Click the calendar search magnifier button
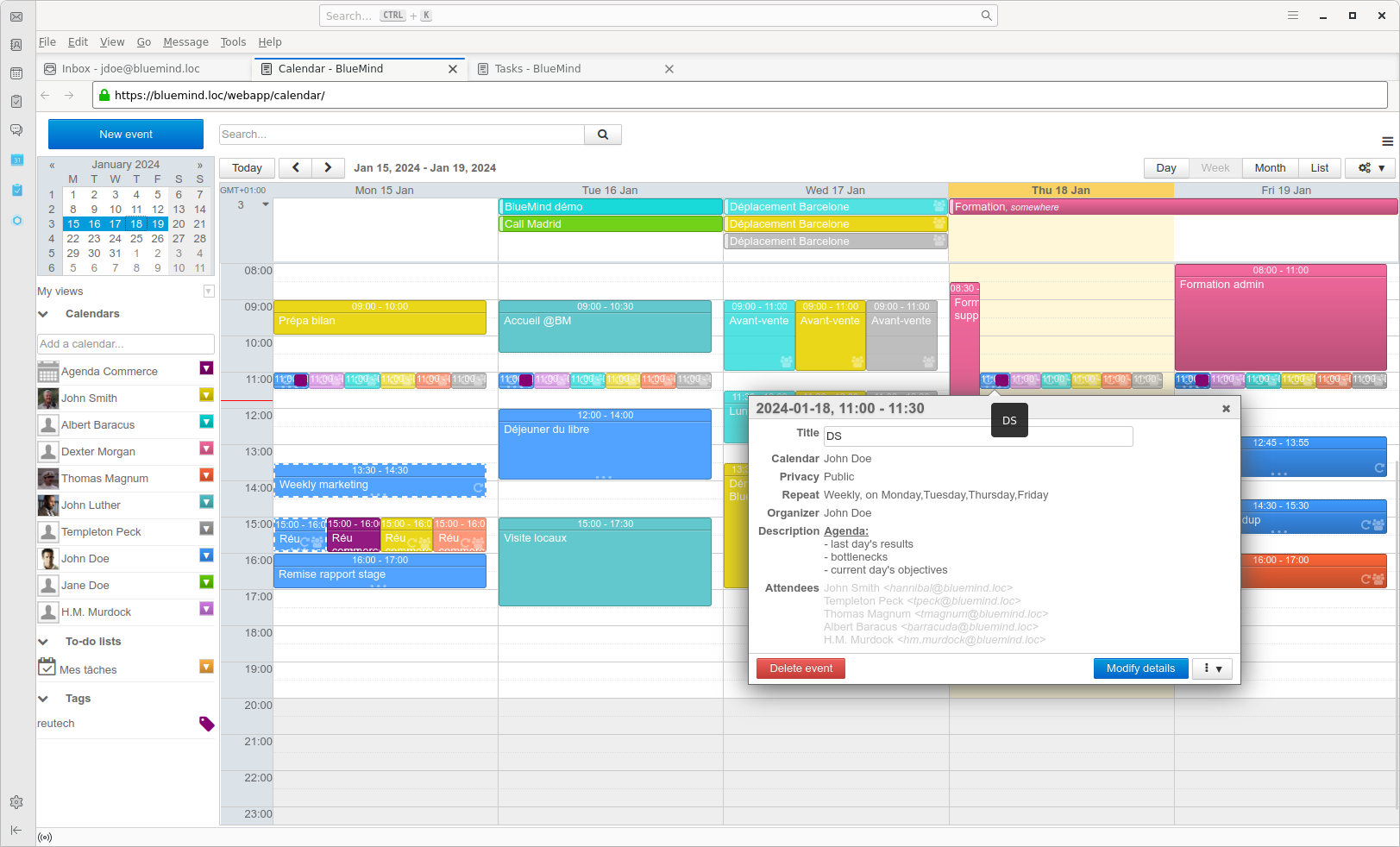The image size is (1400, 847). 603,135
